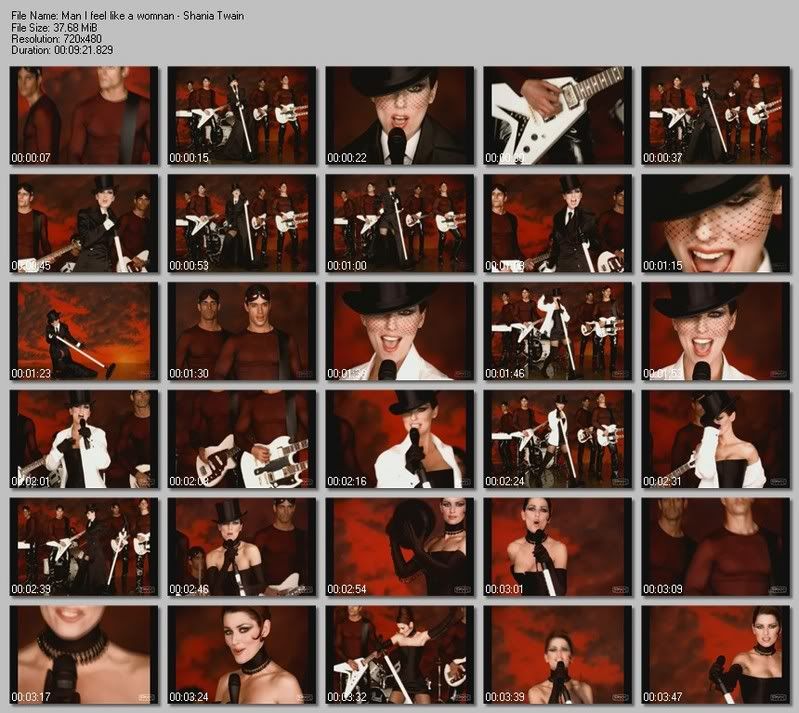Pick the 00:02:01 thumbnail
799x713 pixels.
click(x=84, y=440)
